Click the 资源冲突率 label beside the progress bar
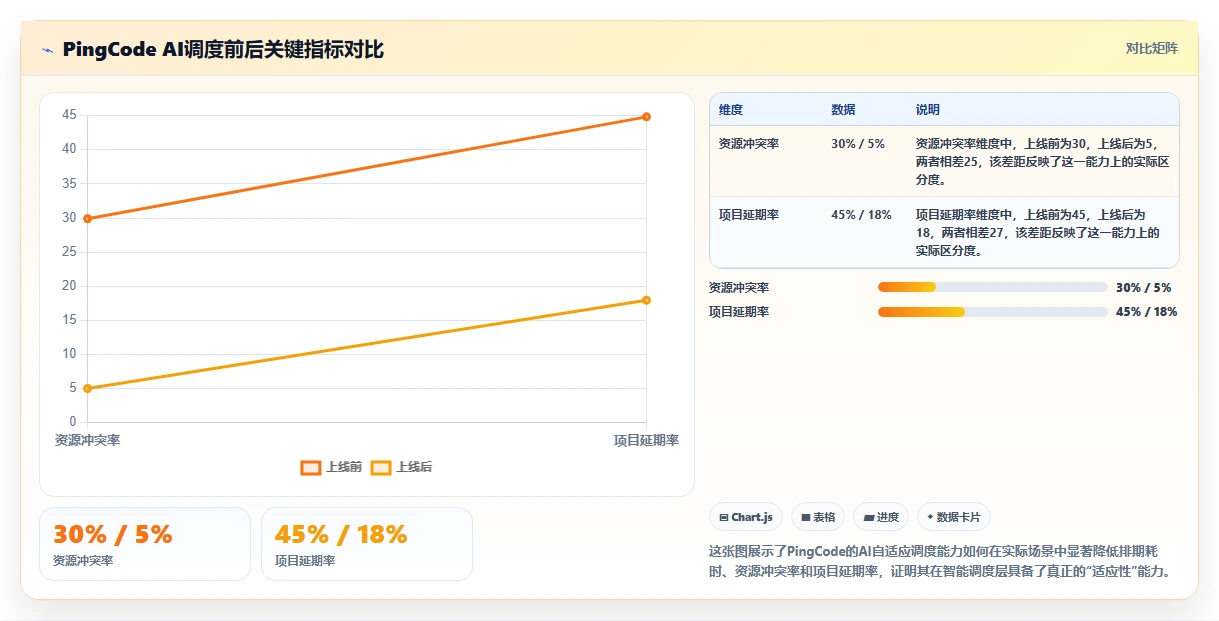1219x621 pixels. [739, 288]
